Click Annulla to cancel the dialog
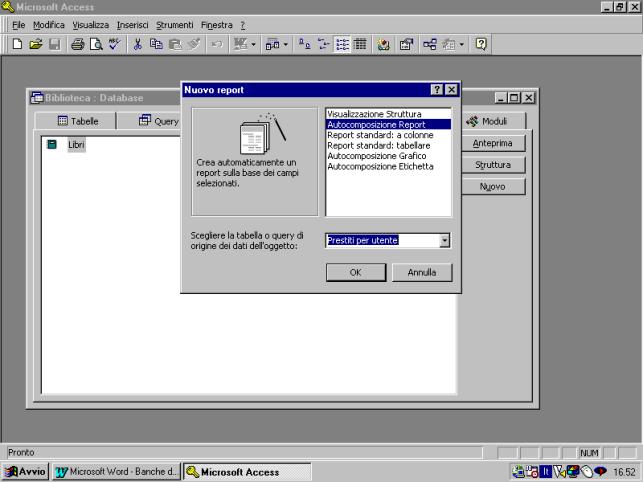Screen dimensions: 643x482 click(x=422, y=272)
